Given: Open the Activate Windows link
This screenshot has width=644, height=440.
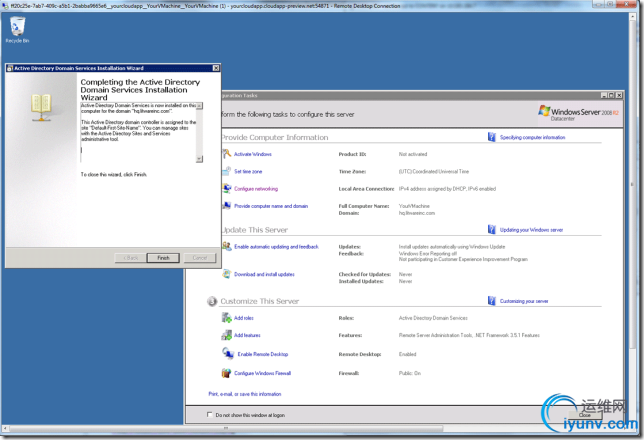Looking at the screenshot, I should click(253, 154).
